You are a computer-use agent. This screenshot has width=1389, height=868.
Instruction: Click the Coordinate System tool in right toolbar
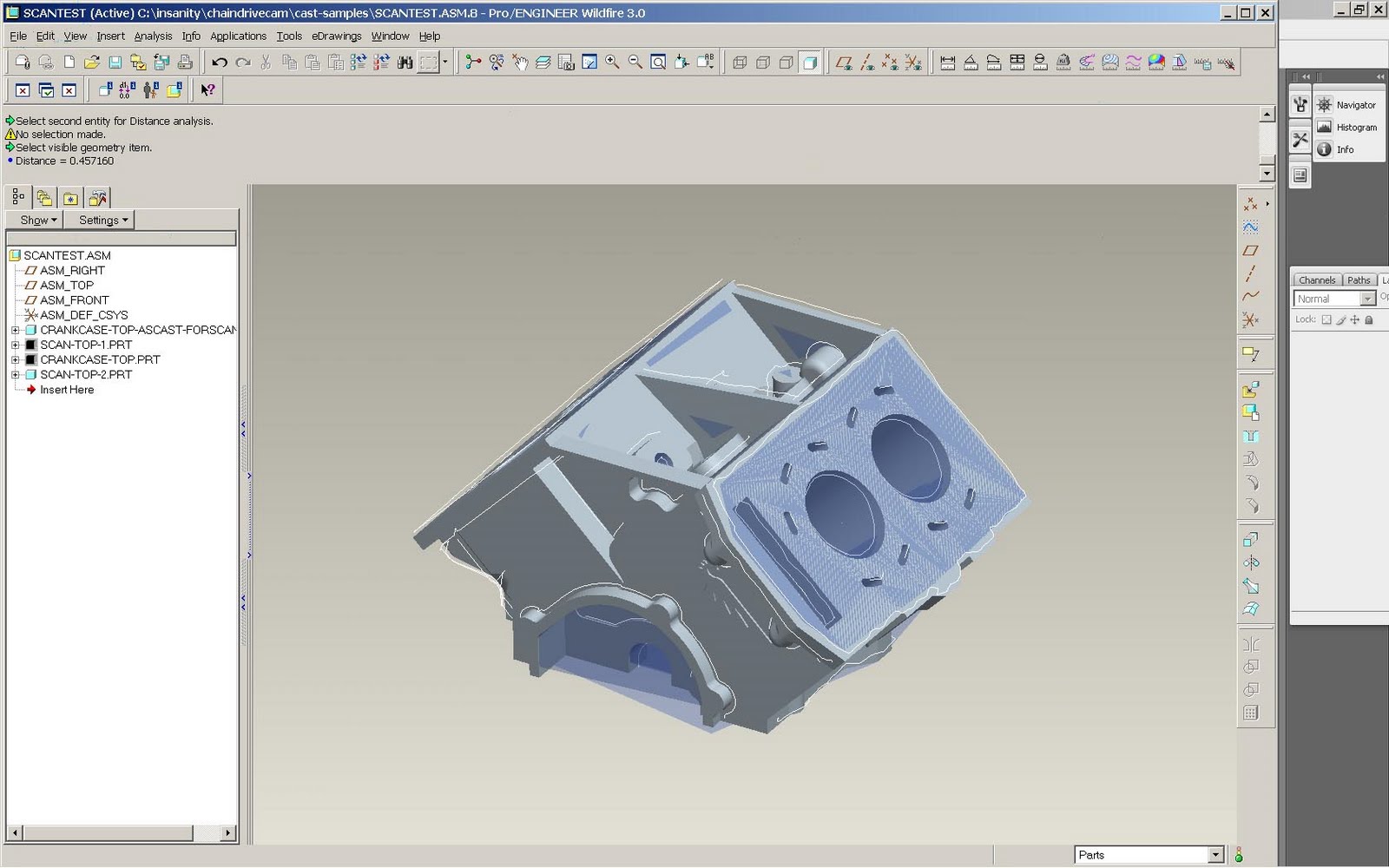(1251, 319)
